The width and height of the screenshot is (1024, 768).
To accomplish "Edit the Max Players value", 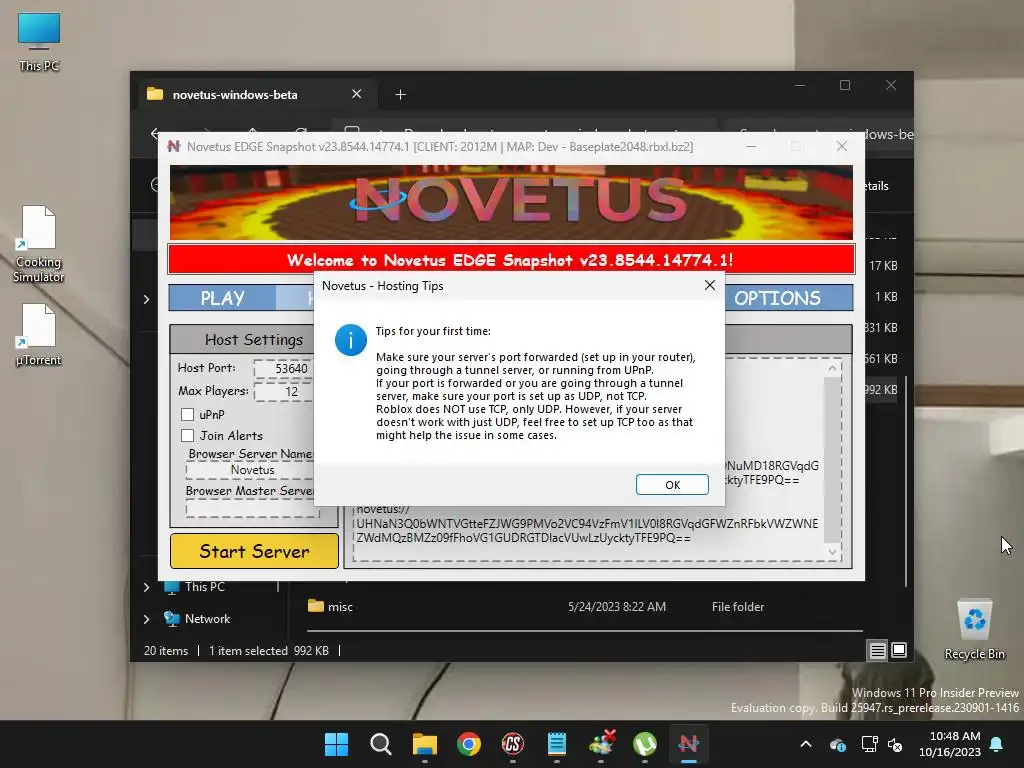I will coord(284,391).
